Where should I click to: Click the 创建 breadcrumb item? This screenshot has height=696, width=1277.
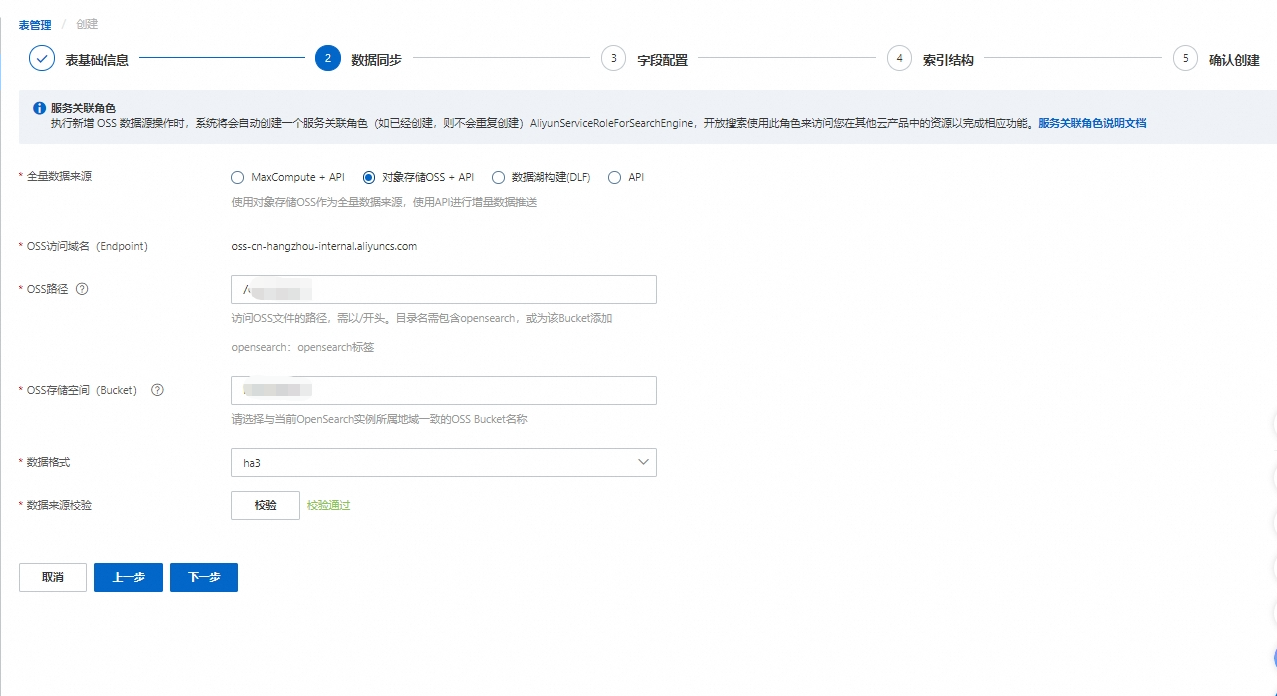click(x=87, y=25)
